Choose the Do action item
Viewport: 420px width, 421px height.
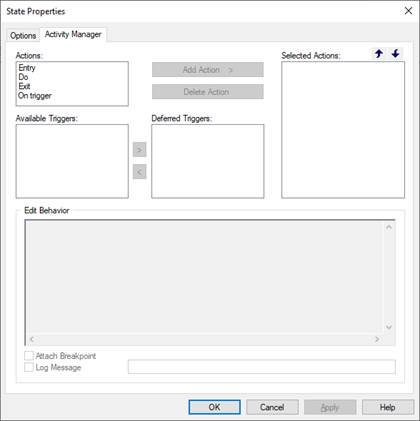(x=23, y=77)
